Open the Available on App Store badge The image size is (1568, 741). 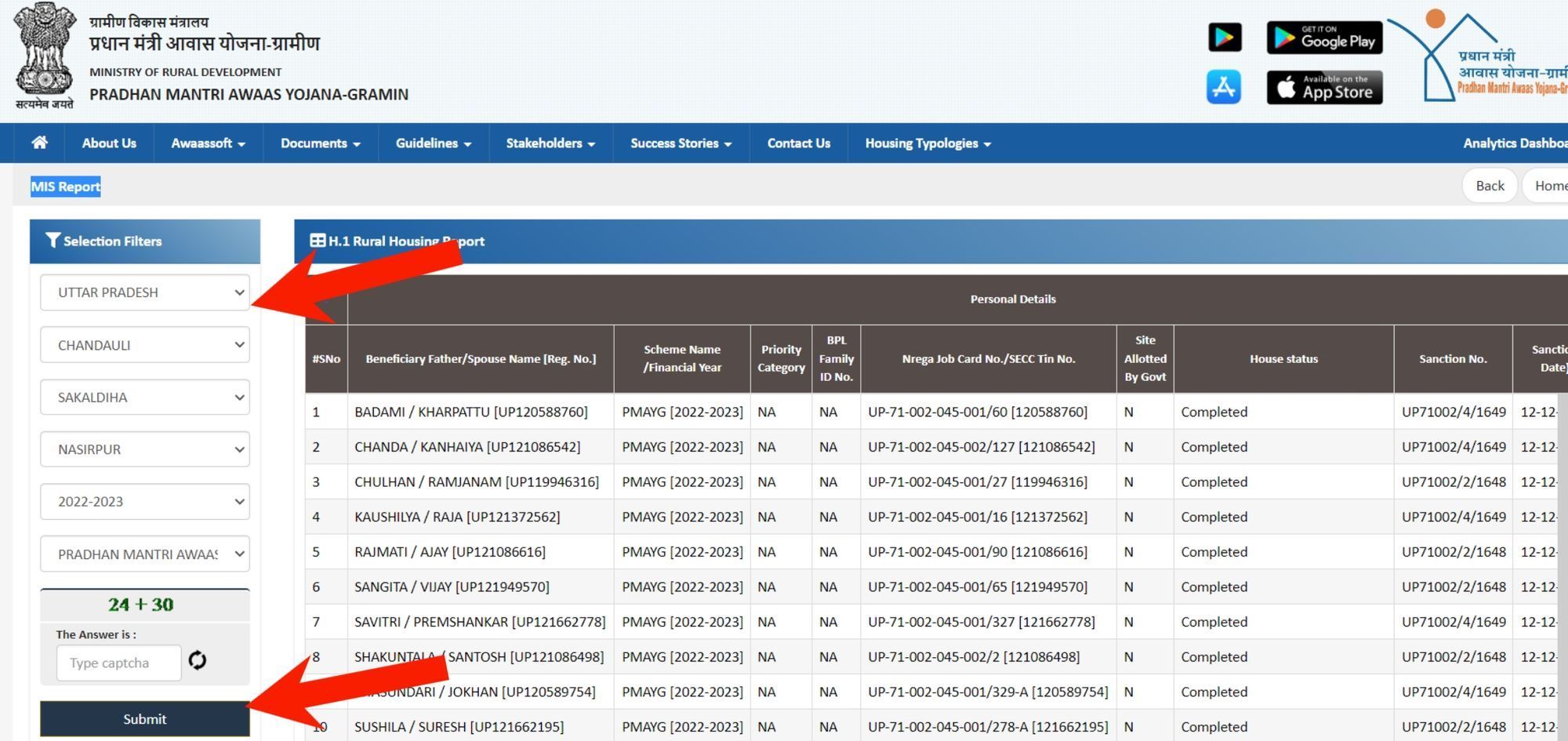tap(1324, 87)
